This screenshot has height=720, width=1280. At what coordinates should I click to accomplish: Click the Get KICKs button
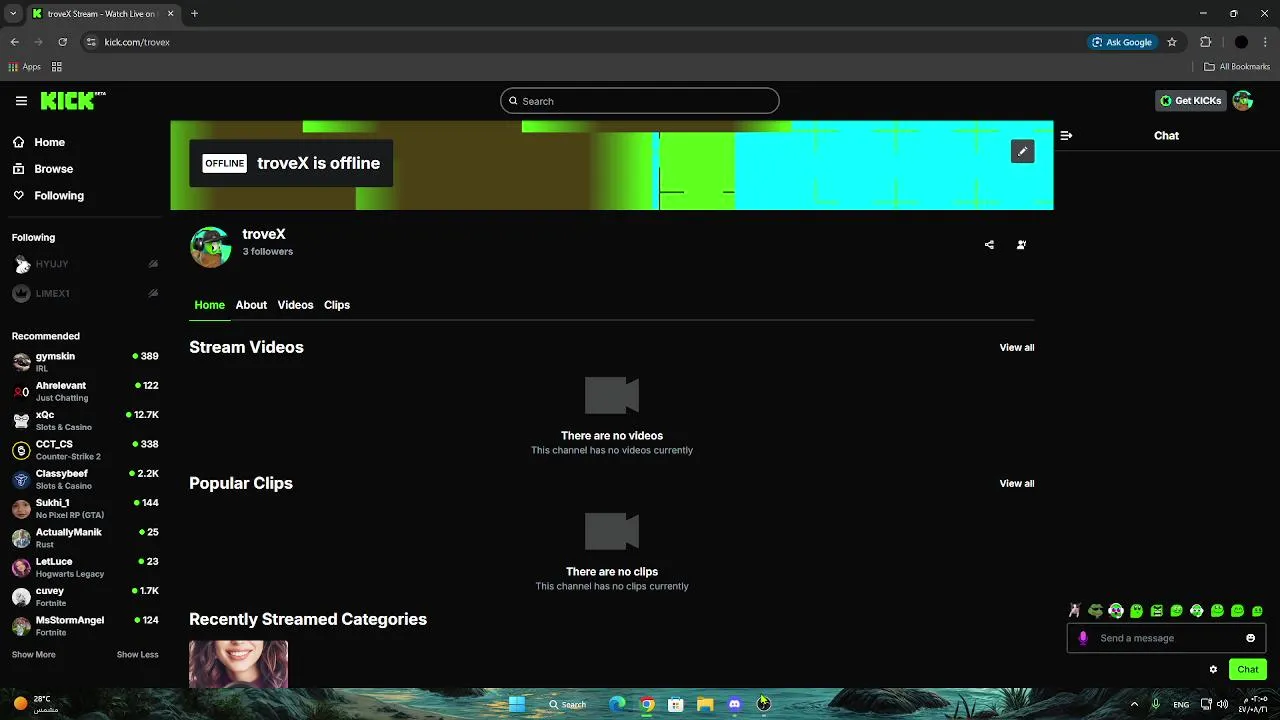[1191, 101]
